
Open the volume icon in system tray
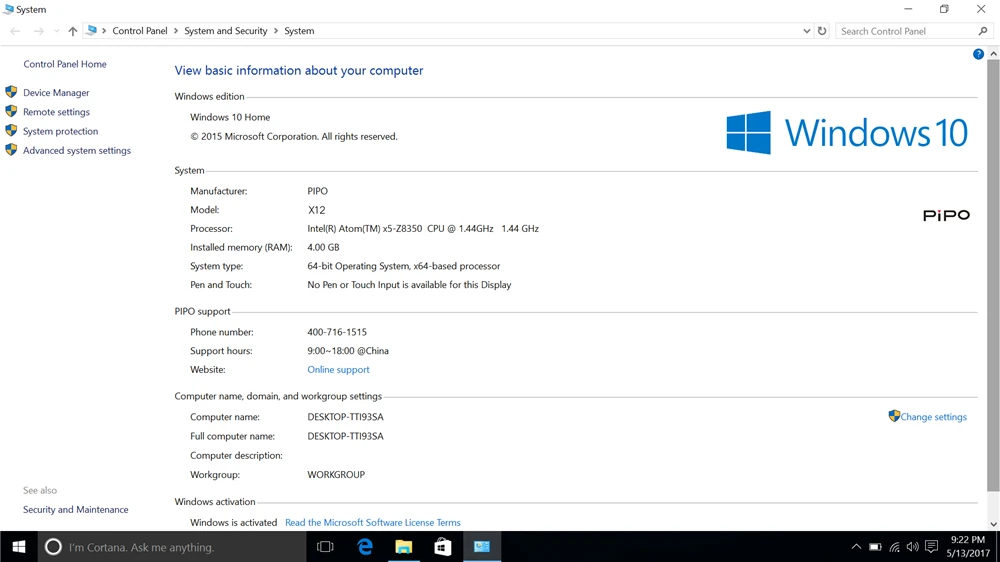coord(913,547)
